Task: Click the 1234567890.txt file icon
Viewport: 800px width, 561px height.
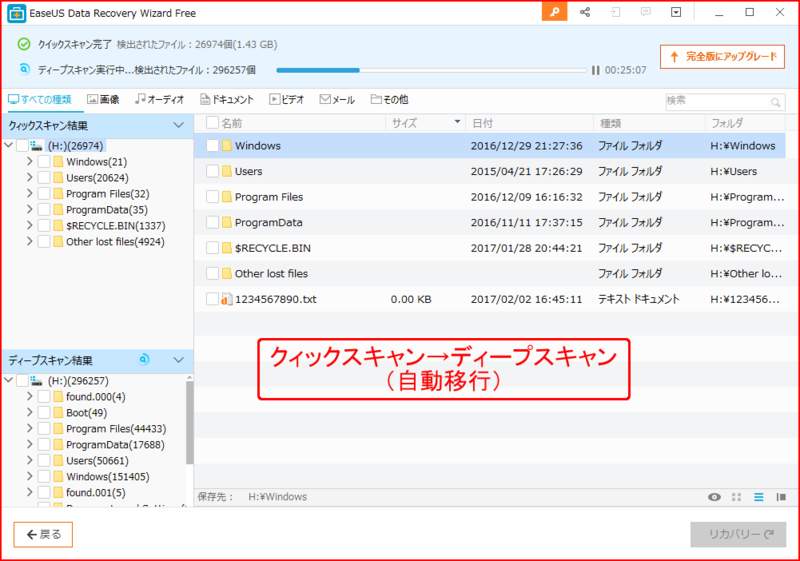Action: 227,299
